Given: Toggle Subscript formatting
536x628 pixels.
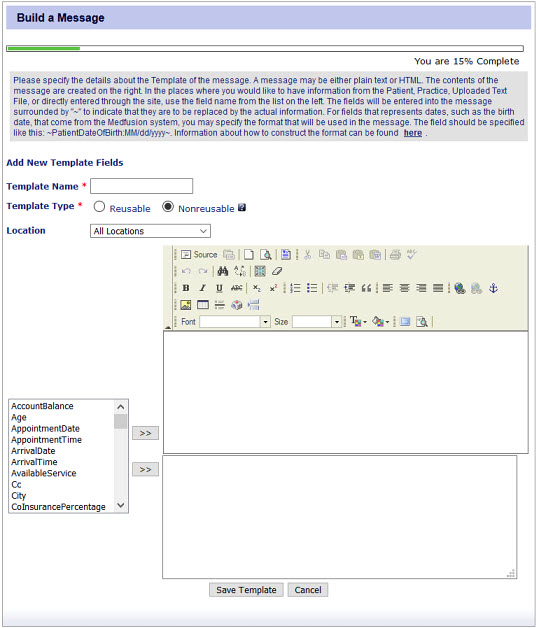Looking at the screenshot, I should [257, 288].
